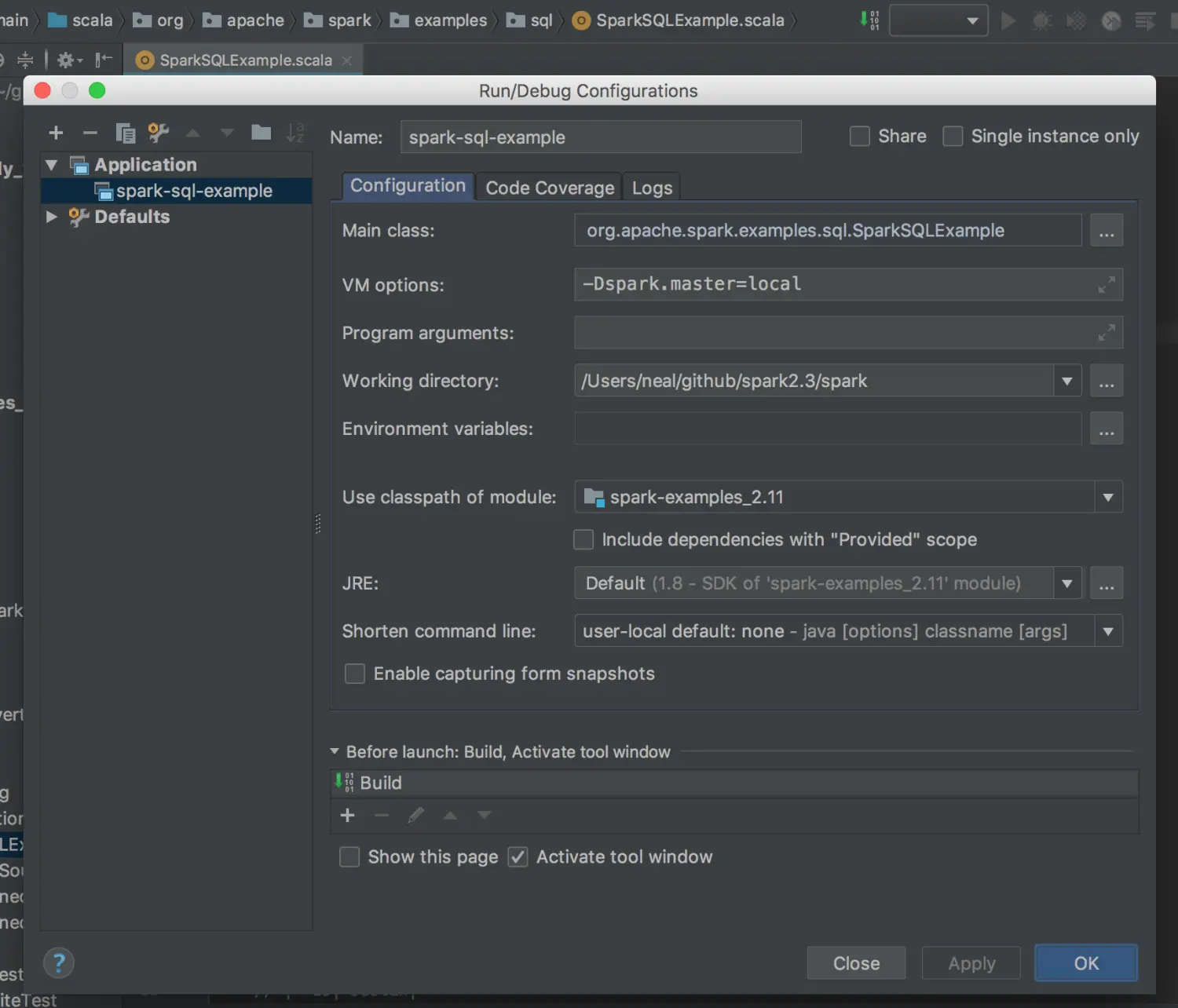Expand the VM options field editor
This screenshot has width=1178, height=1008.
click(x=1106, y=285)
